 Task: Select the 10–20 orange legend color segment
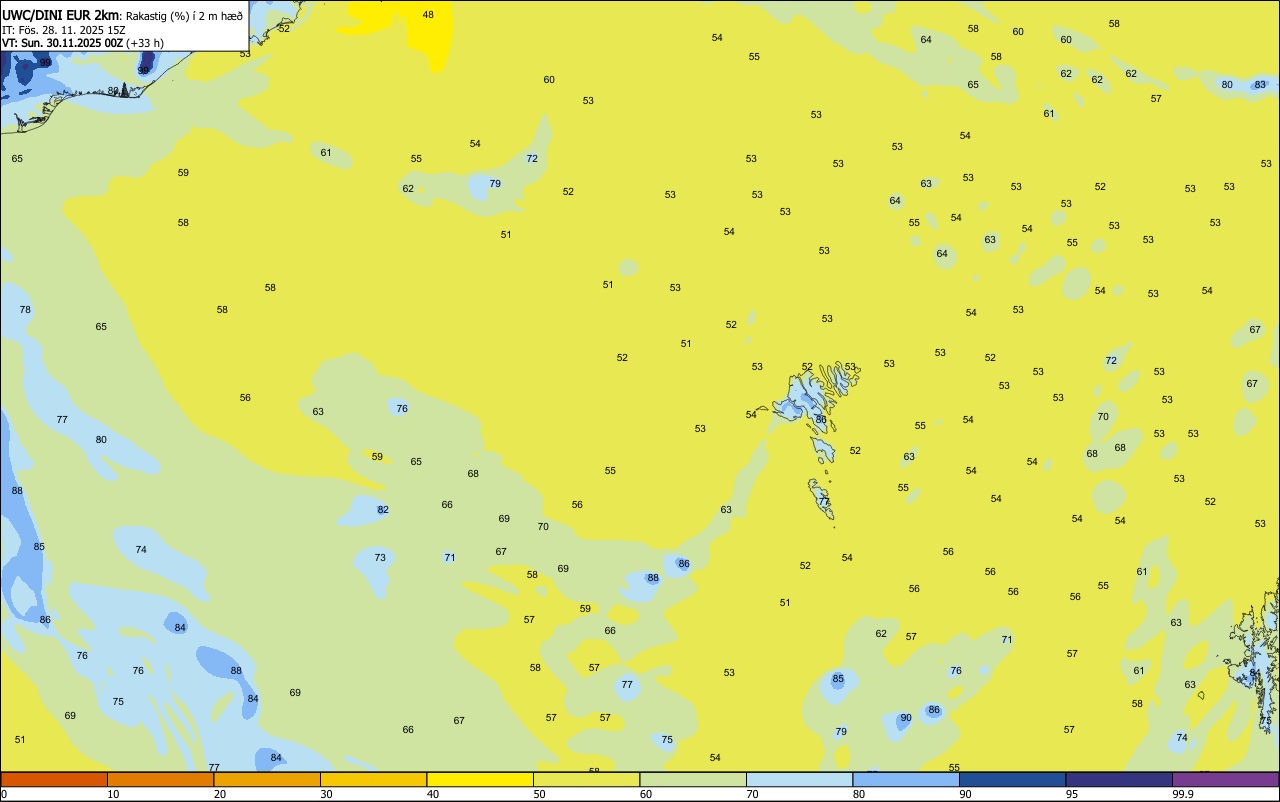pos(160,779)
